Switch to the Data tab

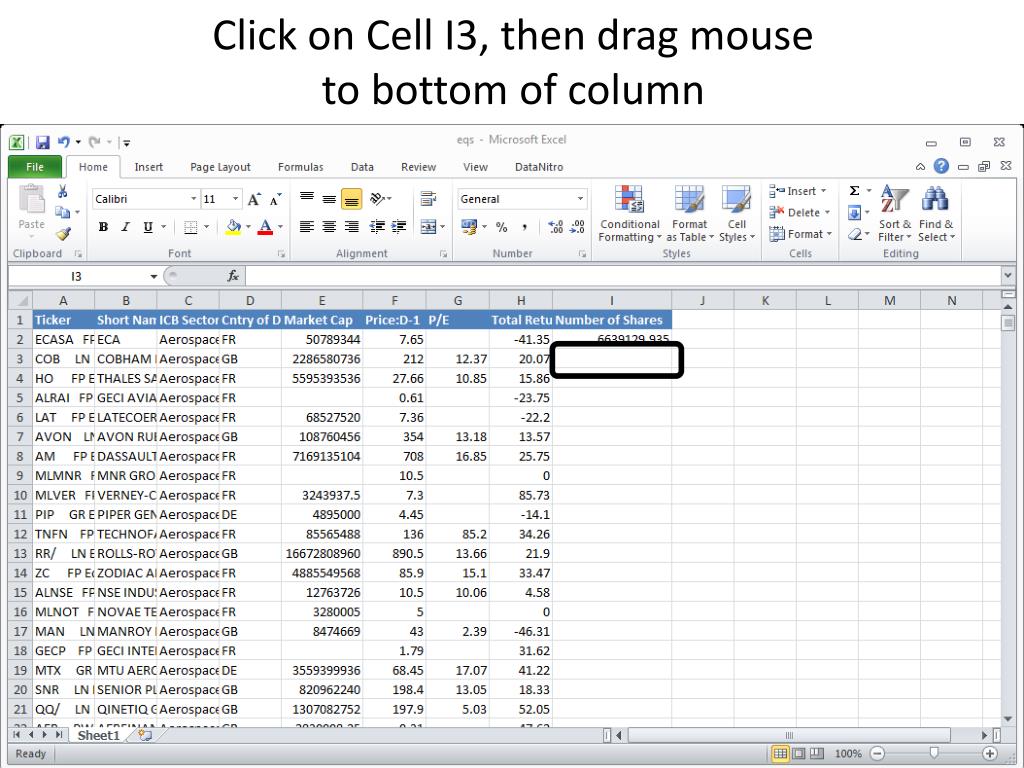362,167
